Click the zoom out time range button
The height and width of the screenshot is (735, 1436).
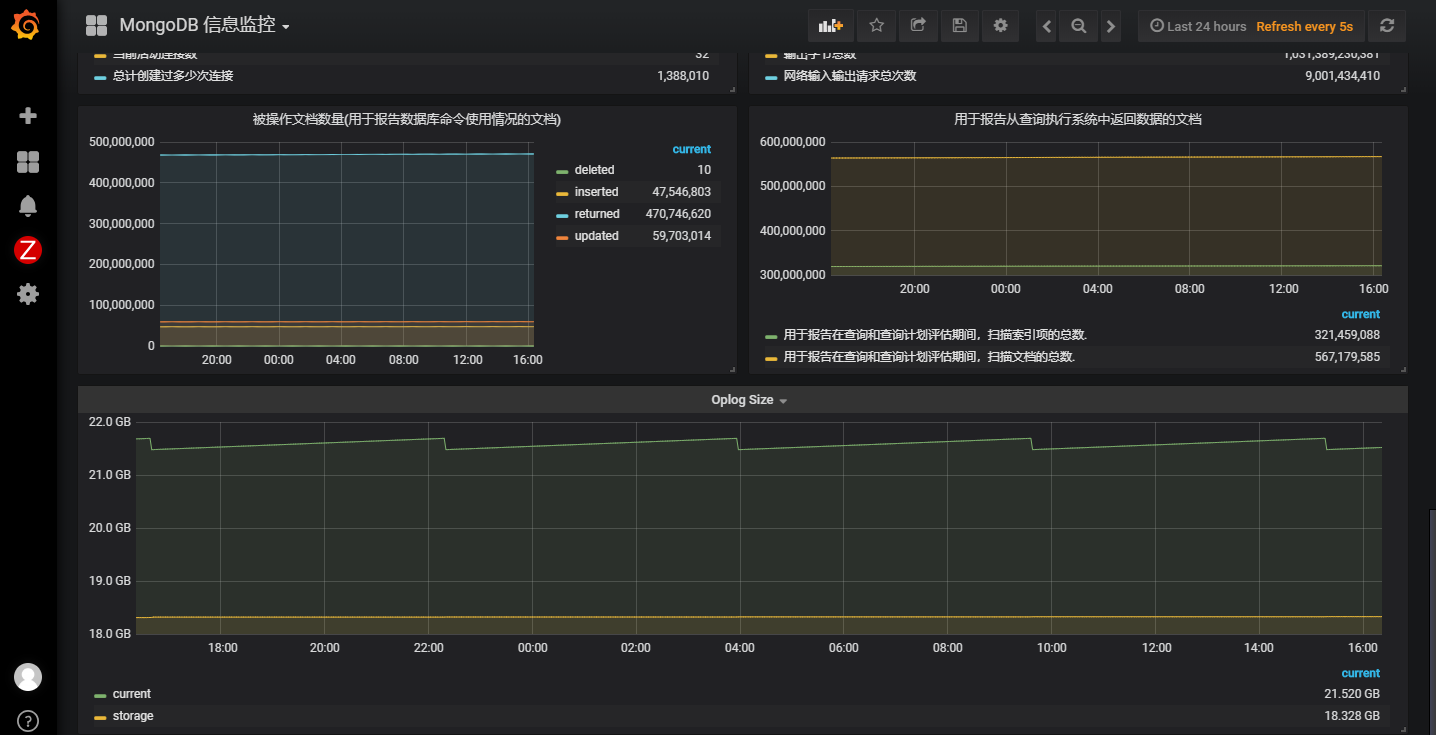tap(1078, 27)
